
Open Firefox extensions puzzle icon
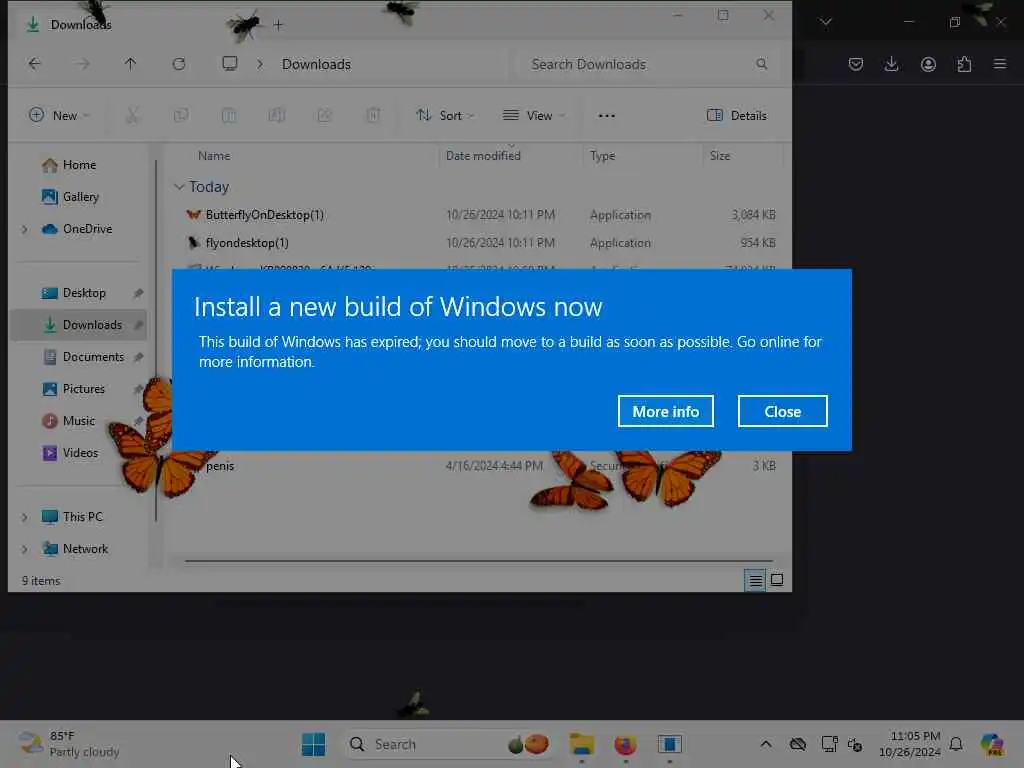click(964, 64)
